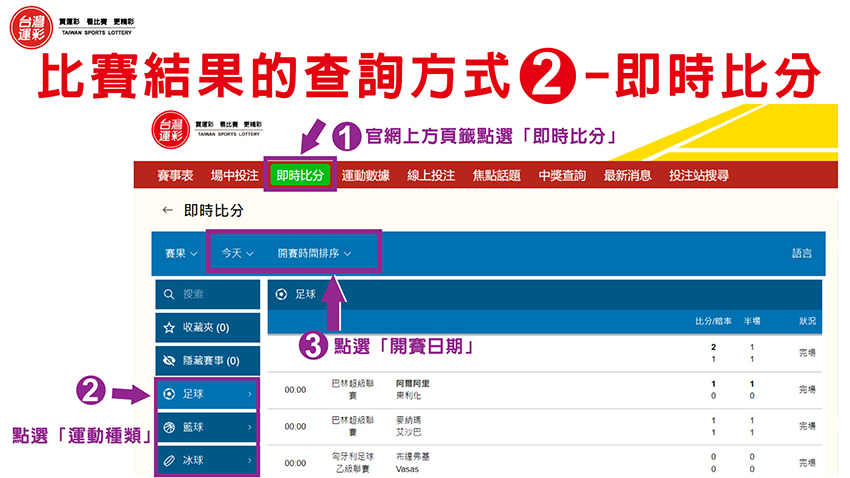Open the 賽果 dropdown
This screenshot has height=478, width=850.
(x=180, y=254)
